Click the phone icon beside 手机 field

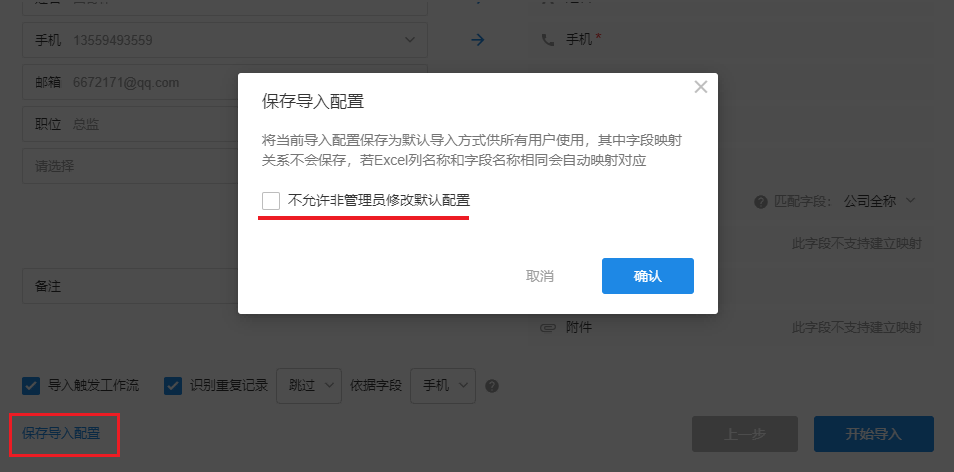click(x=547, y=40)
